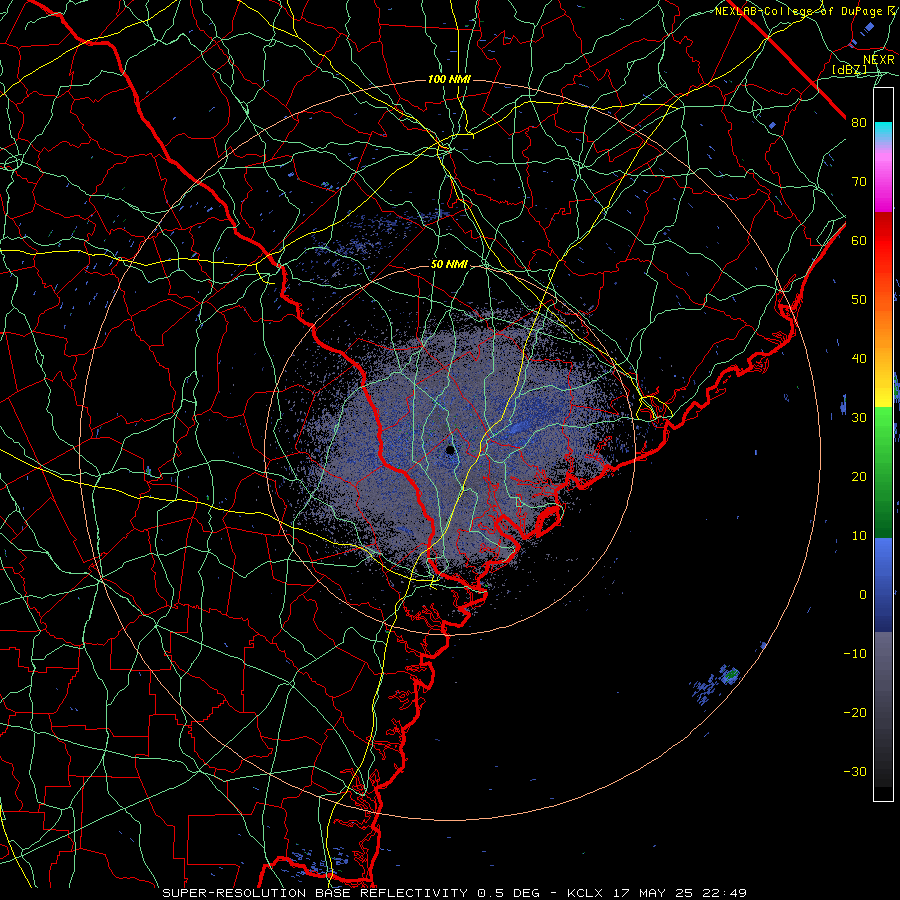Click the 100 NMI range ring label

tap(449, 79)
